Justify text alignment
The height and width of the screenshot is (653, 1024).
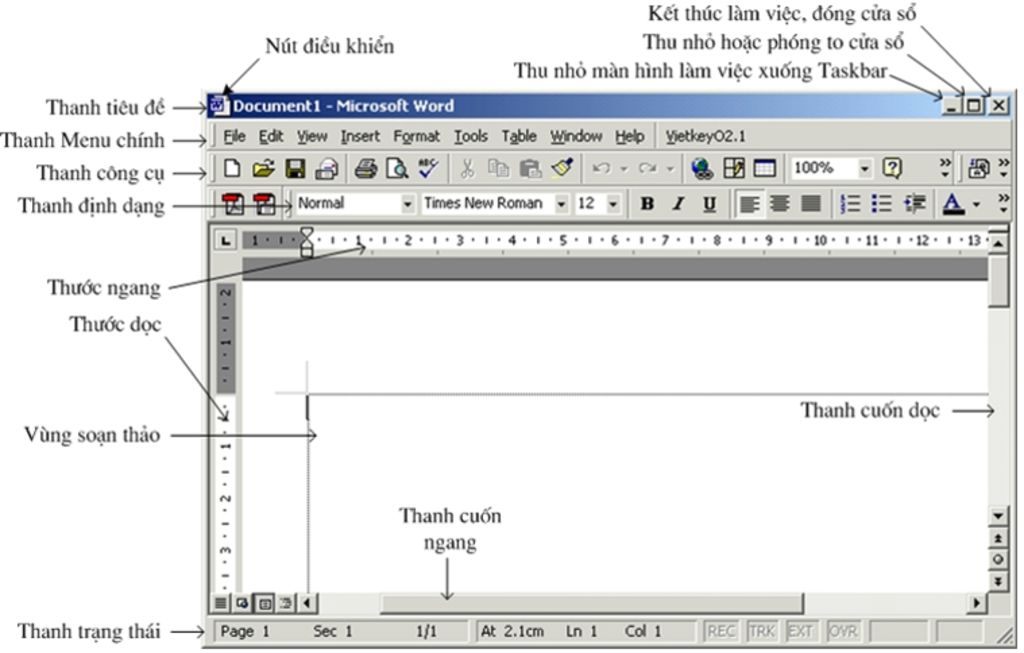click(810, 204)
